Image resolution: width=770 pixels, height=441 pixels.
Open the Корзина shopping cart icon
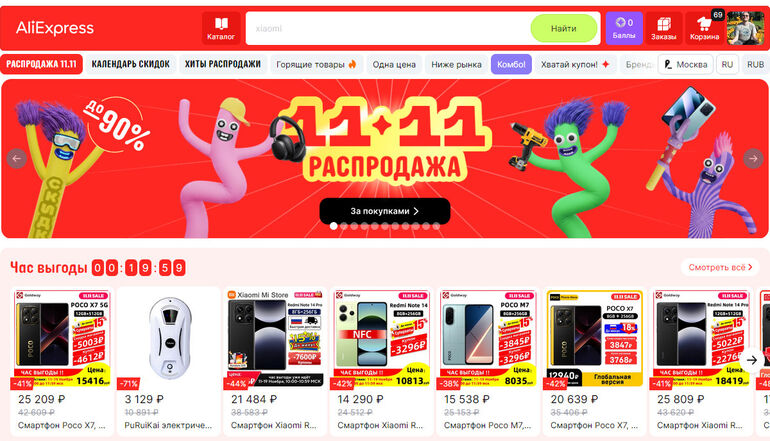[704, 28]
